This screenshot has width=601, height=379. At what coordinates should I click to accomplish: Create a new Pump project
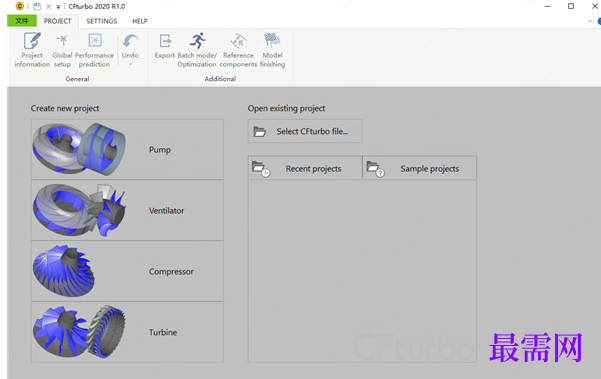point(127,149)
